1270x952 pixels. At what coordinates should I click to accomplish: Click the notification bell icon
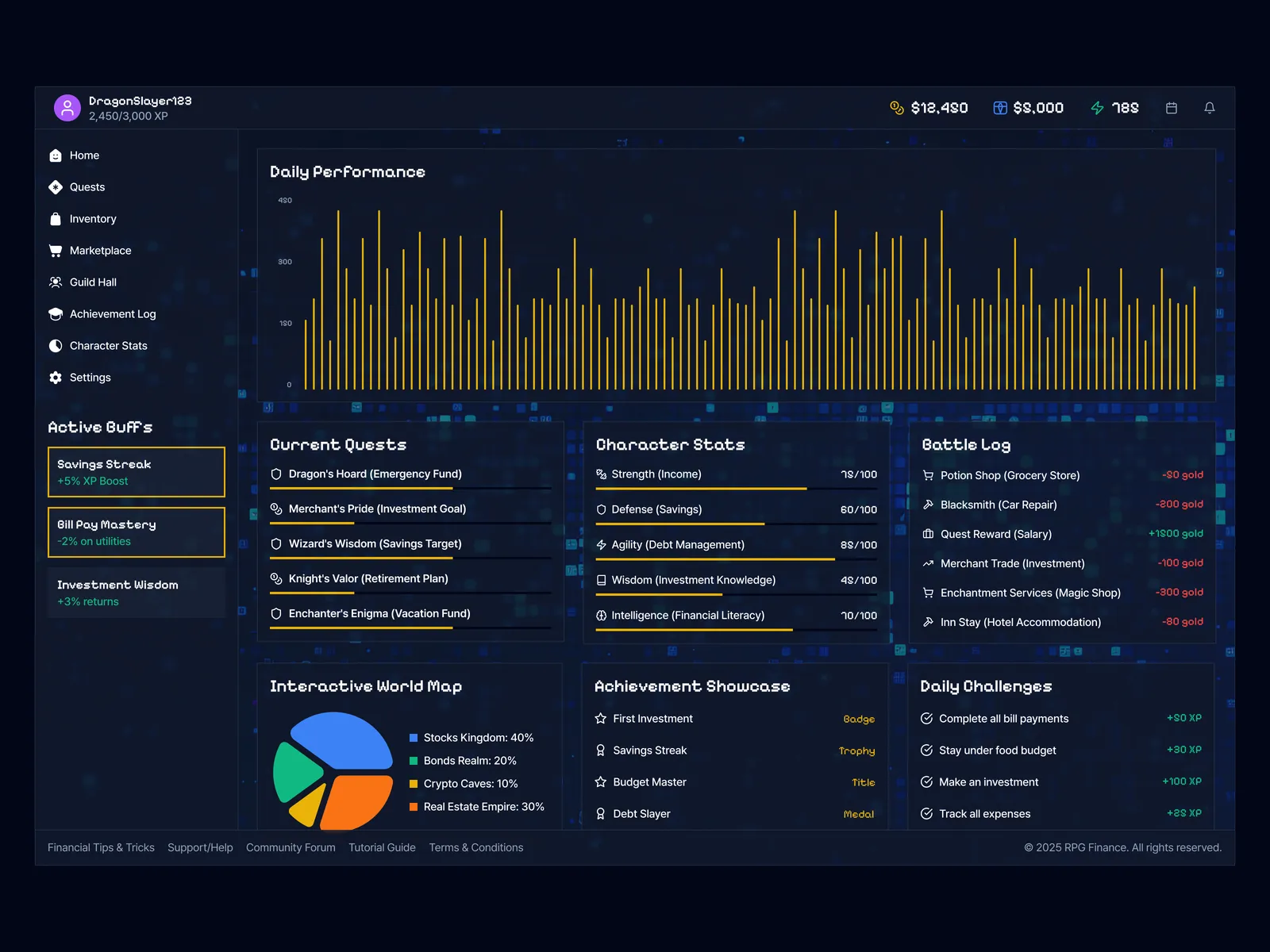(1209, 108)
